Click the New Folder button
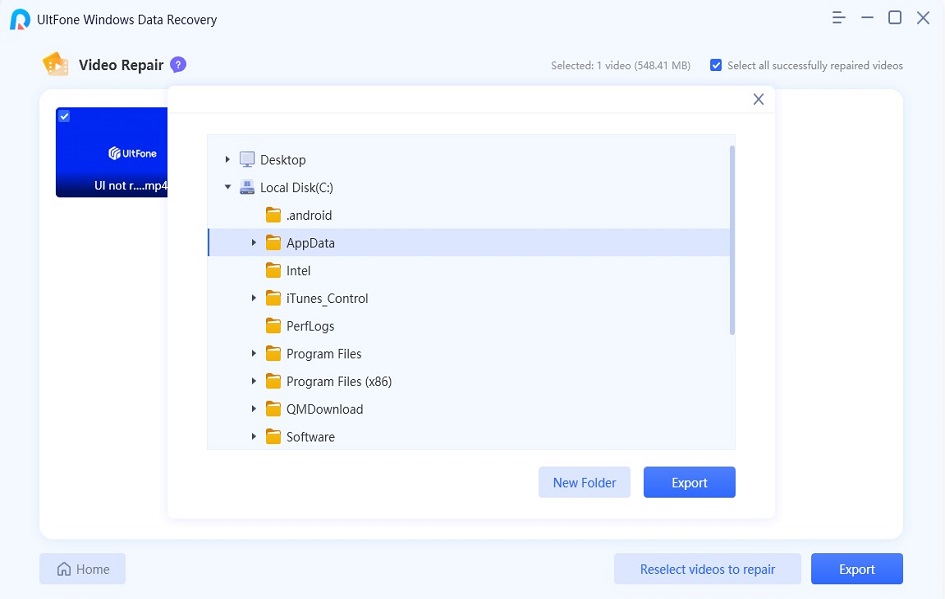The image size is (945, 599). [584, 482]
